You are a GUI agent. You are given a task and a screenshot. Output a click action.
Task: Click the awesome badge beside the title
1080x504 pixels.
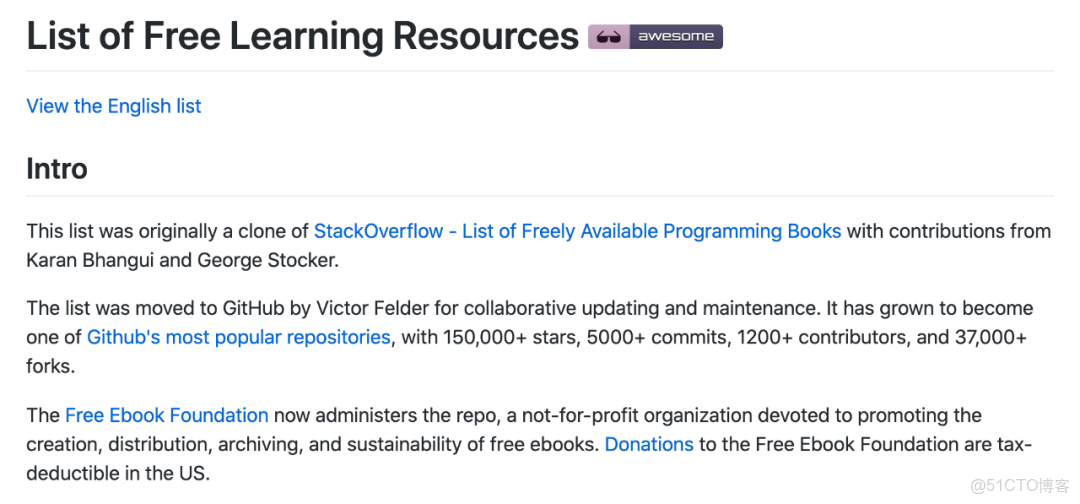(x=655, y=37)
